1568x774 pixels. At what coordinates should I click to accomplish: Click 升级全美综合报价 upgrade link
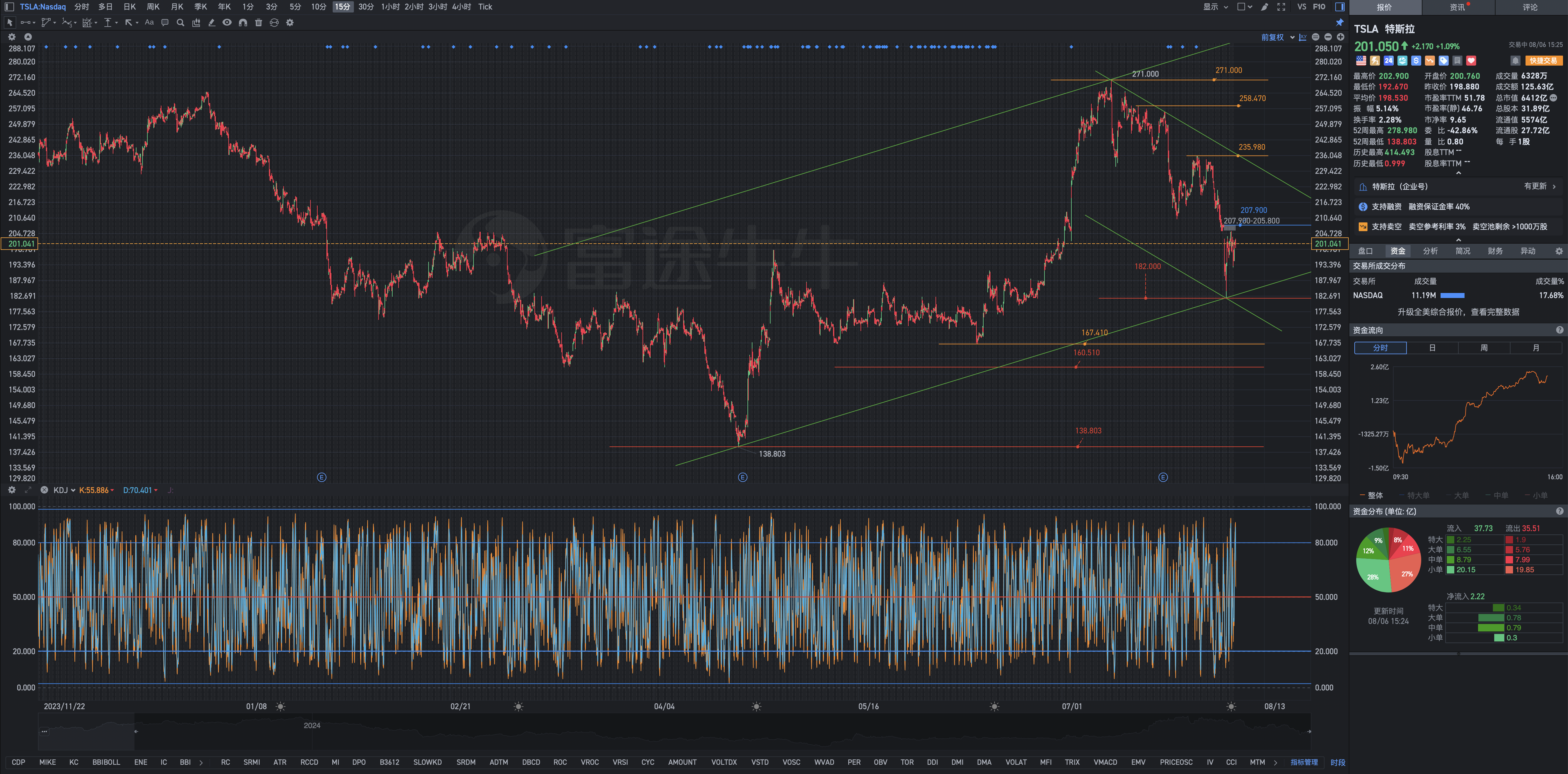pos(1458,311)
